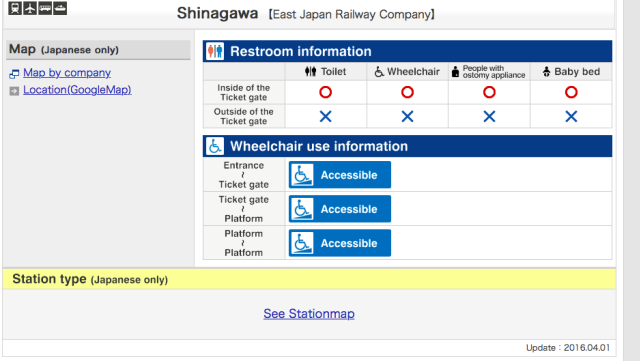640x361 pixels.
Task: Click the Toilet column icon
Action: click(x=310, y=71)
